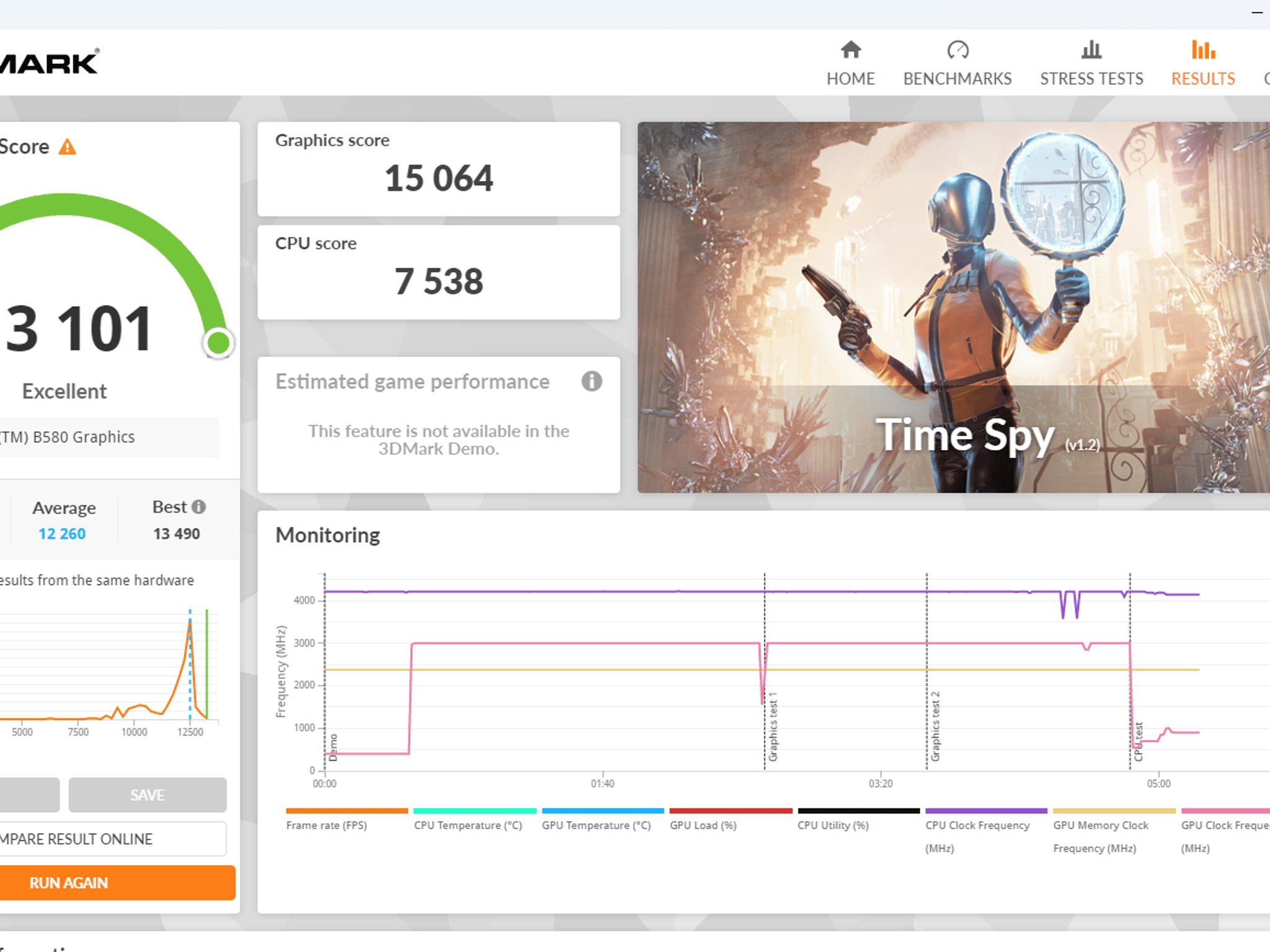This screenshot has width=1270, height=952.
Task: Click the Graphics score 15 064 value
Action: pyautogui.click(x=438, y=178)
